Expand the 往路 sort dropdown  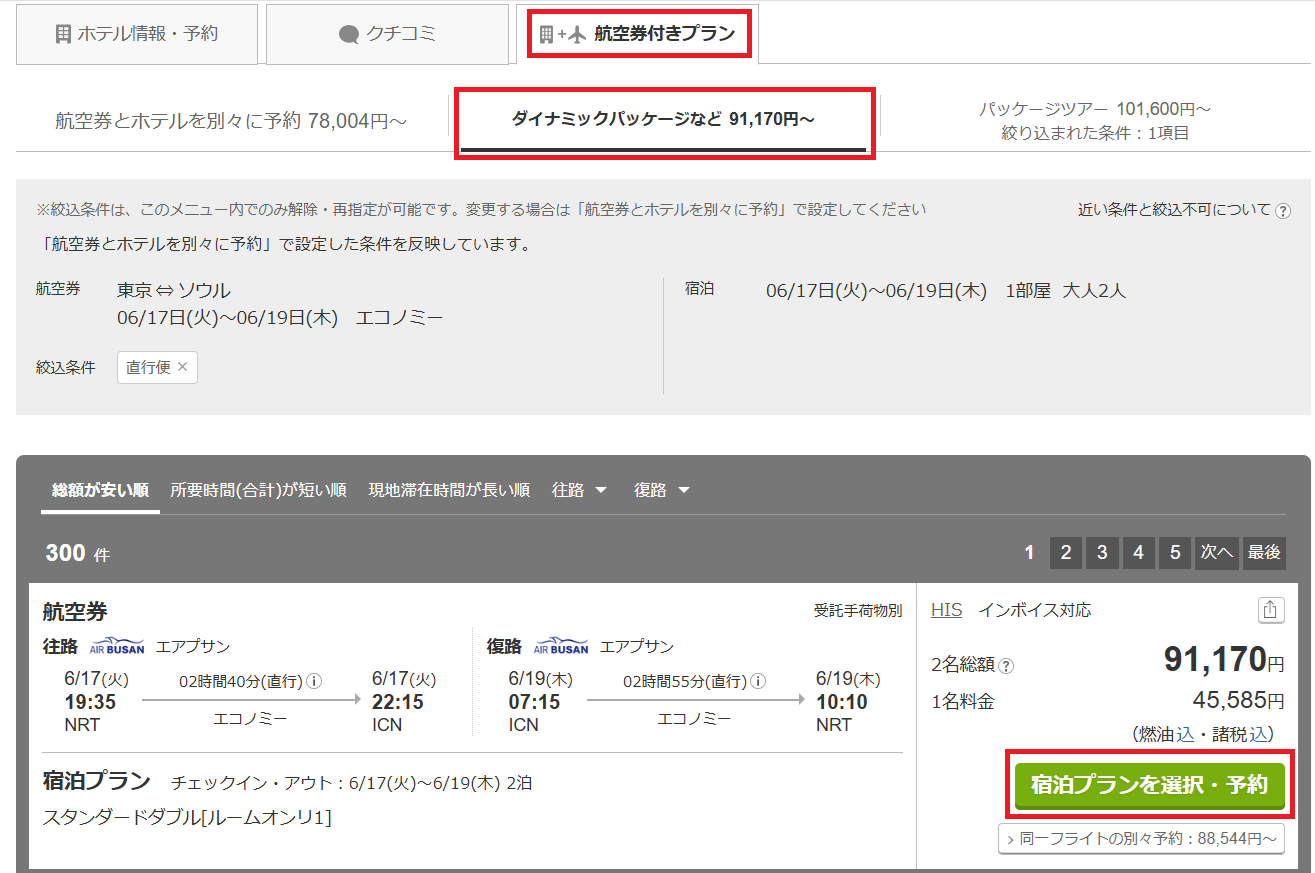coord(579,490)
